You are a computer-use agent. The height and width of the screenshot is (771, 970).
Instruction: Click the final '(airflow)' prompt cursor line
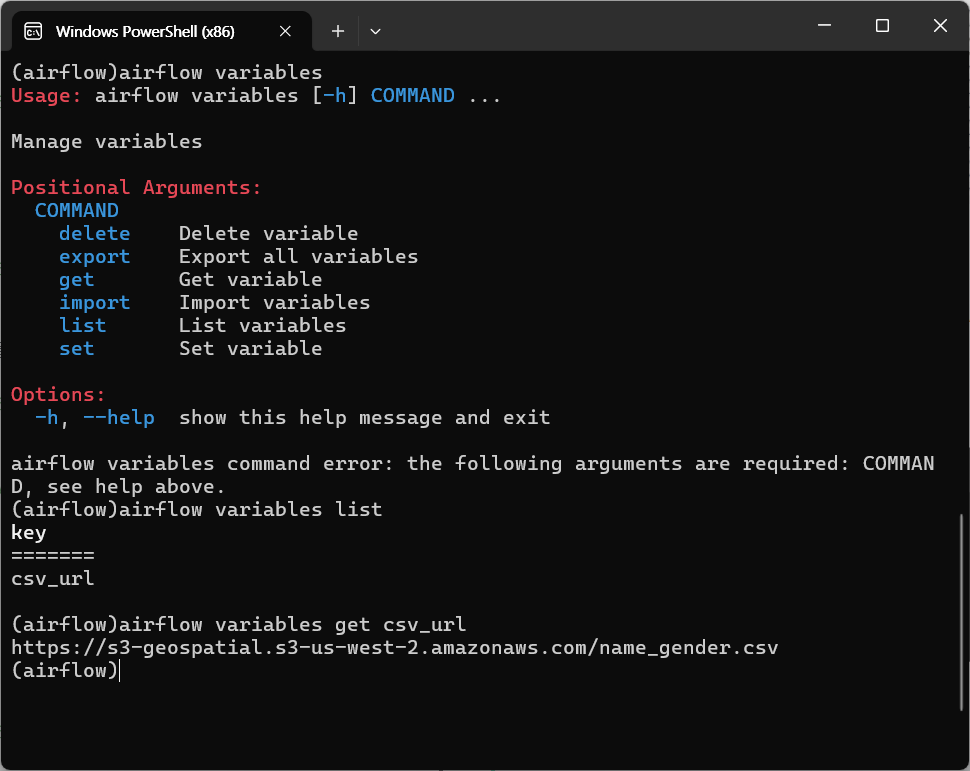click(x=65, y=671)
